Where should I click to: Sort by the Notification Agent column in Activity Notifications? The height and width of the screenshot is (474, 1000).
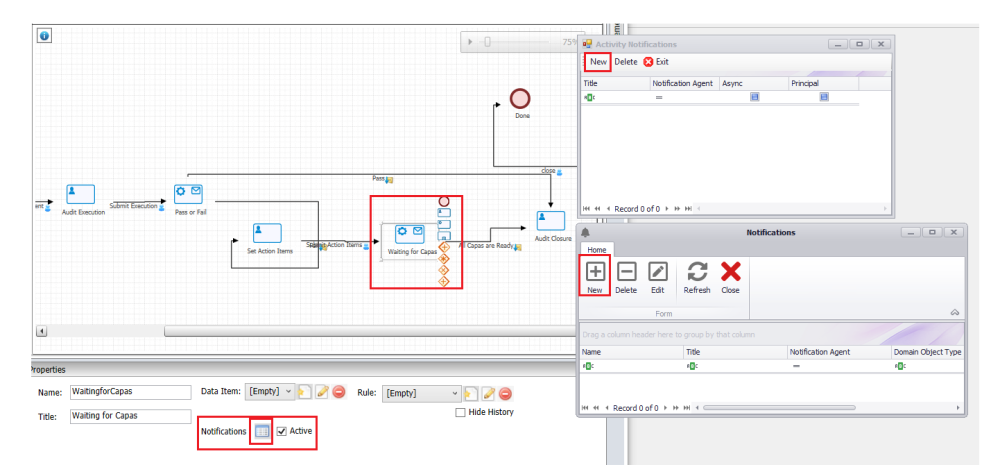click(x=684, y=84)
